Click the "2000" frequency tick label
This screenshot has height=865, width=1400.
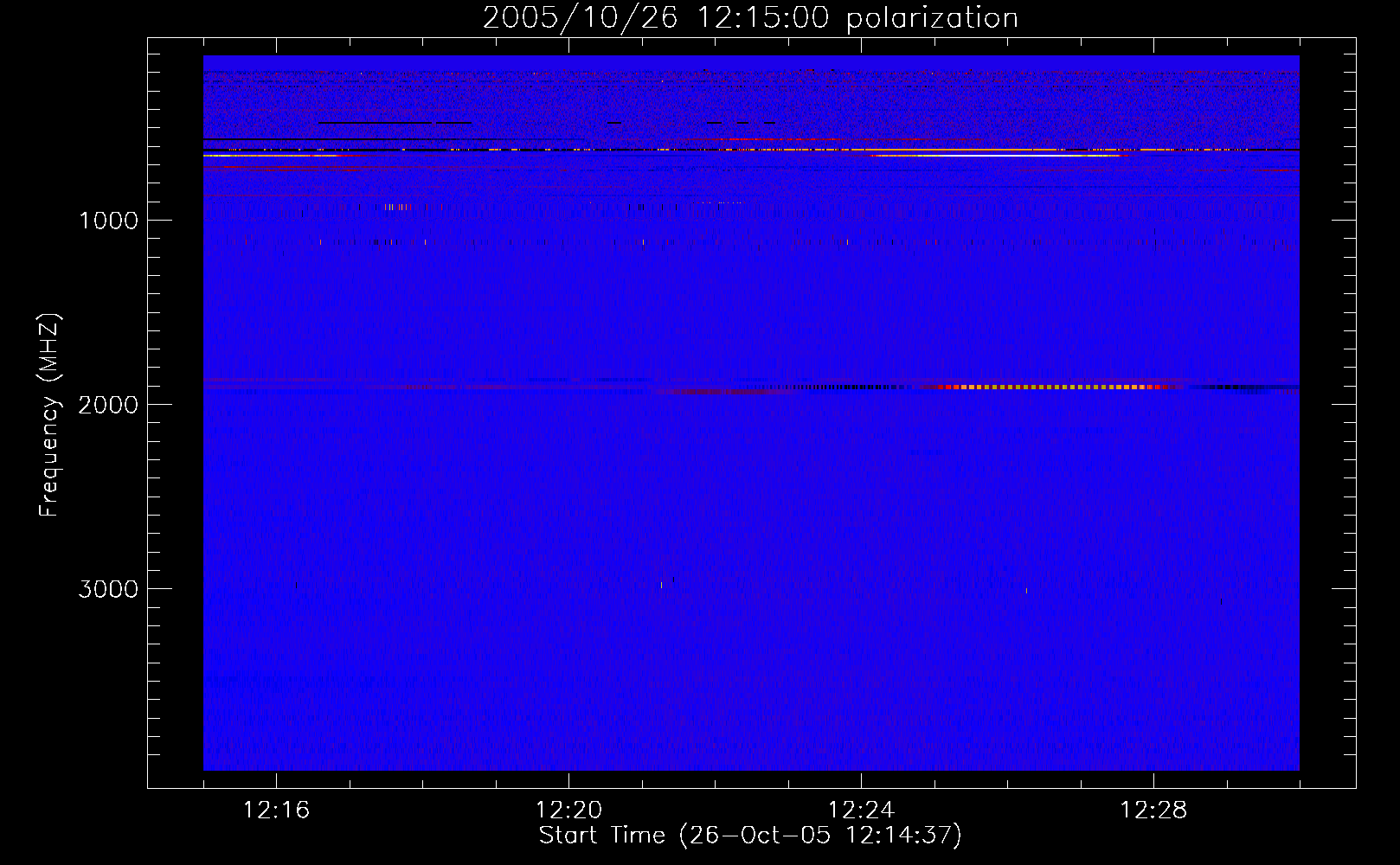point(108,405)
